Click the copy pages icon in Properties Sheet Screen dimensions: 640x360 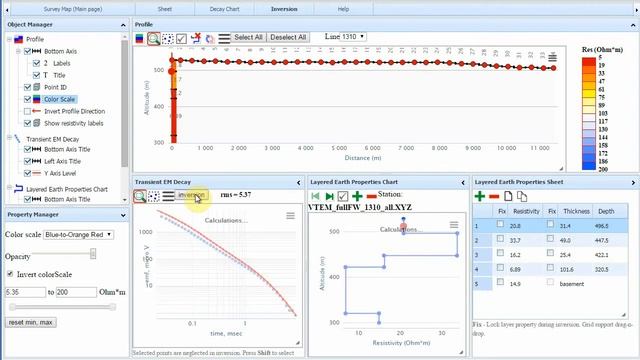coord(522,196)
